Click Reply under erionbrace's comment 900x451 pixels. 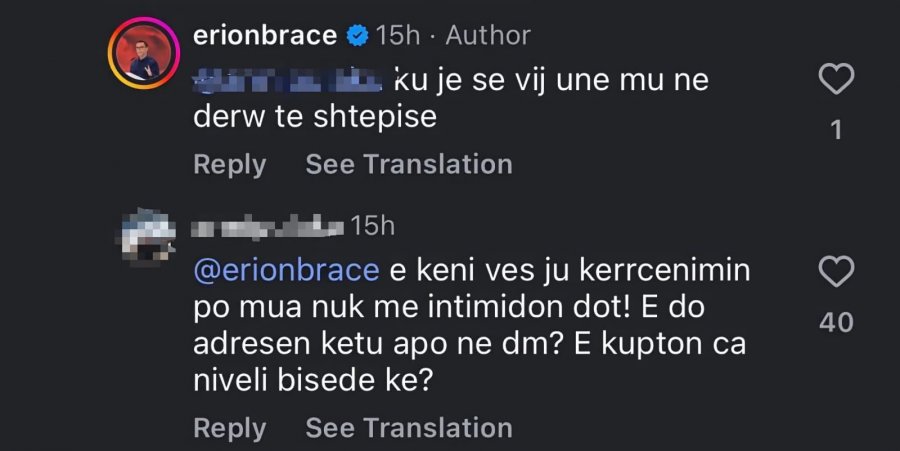pos(230,165)
